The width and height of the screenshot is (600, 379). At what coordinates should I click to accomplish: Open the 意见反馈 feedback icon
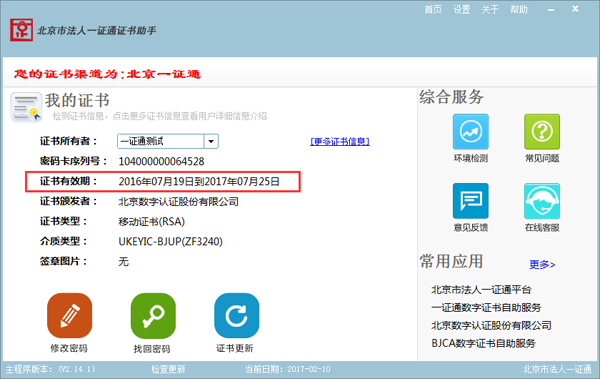coord(471,201)
